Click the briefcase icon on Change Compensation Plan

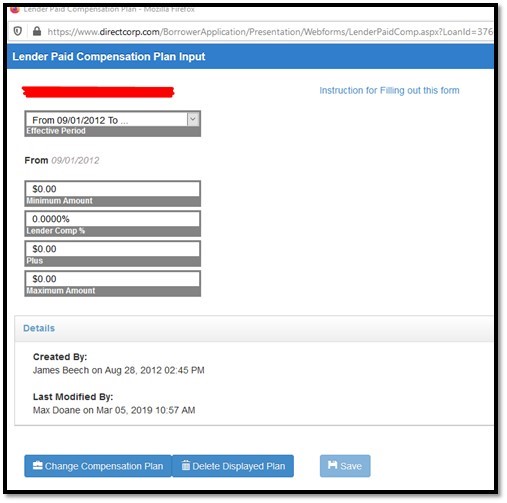38,465
